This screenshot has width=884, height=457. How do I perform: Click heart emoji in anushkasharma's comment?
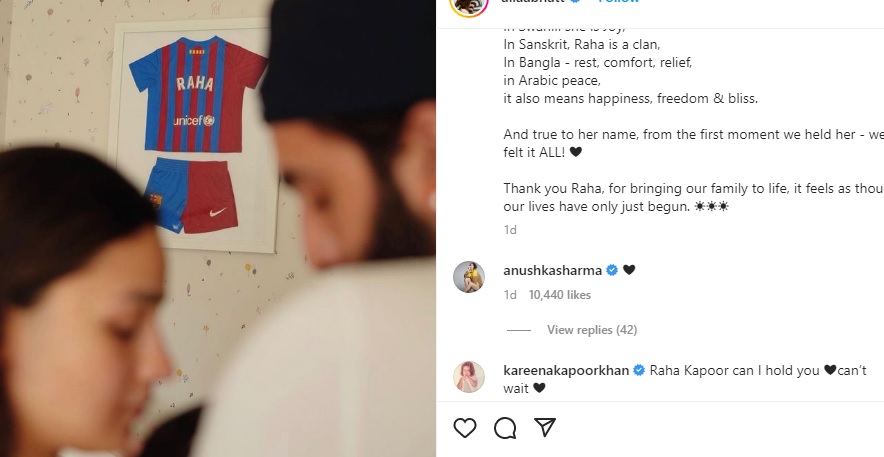tap(629, 270)
